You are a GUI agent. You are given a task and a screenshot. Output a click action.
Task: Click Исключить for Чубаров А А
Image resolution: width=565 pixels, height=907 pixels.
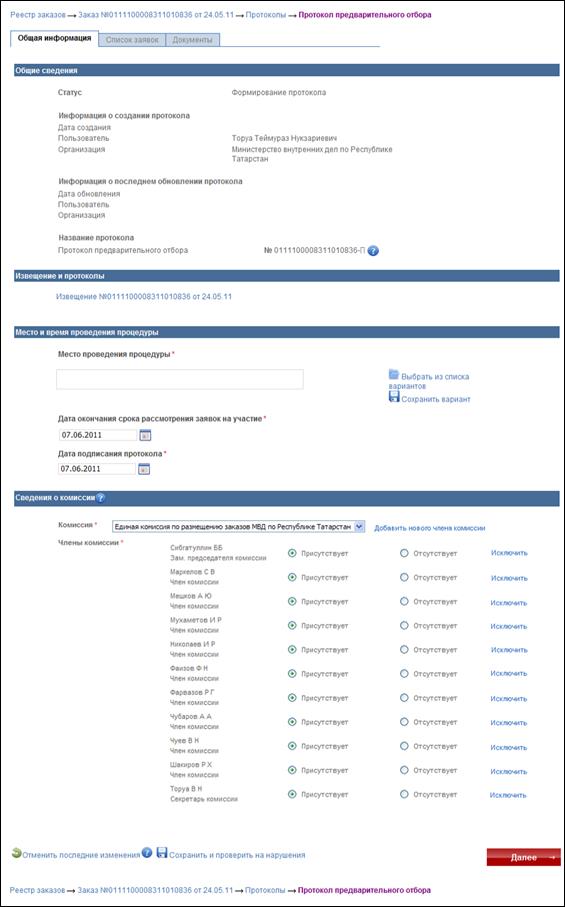(x=509, y=723)
